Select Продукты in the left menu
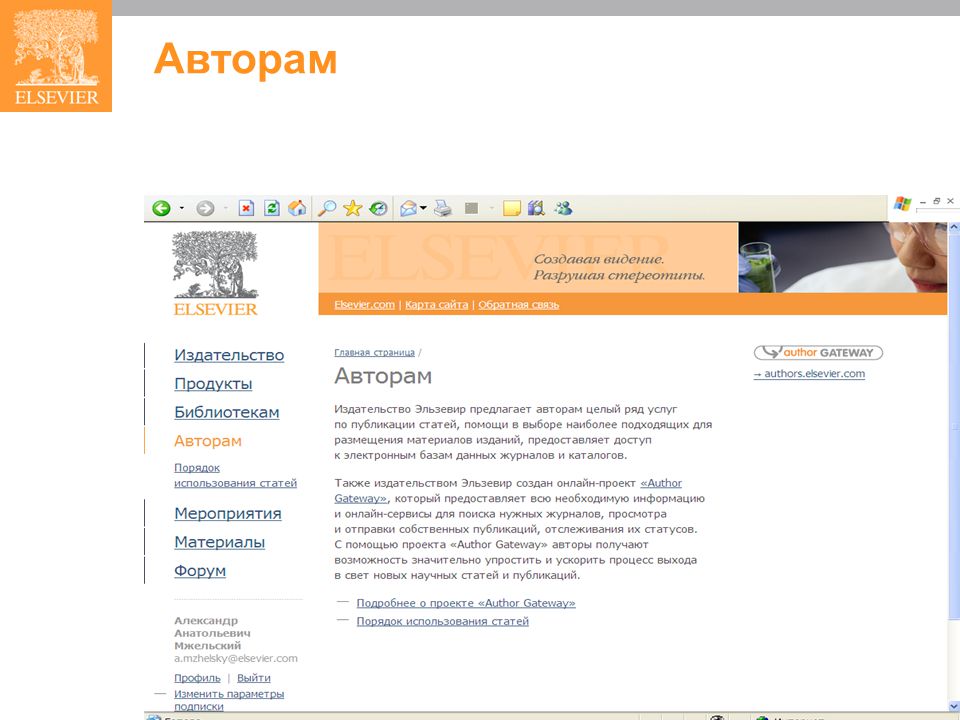The height and width of the screenshot is (720, 960). tap(213, 384)
